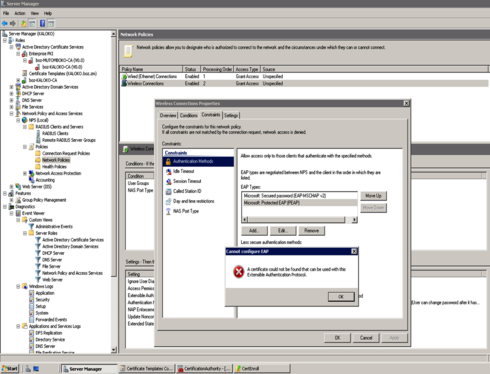Select Microsoft: Secured password (EAP-MSCHAP v2)
The image size is (490, 374).
[x=299, y=196]
